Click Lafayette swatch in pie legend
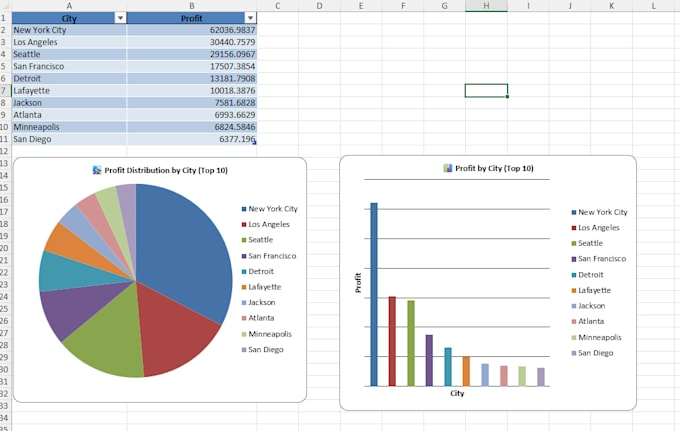This screenshot has width=680, height=431. click(x=244, y=287)
